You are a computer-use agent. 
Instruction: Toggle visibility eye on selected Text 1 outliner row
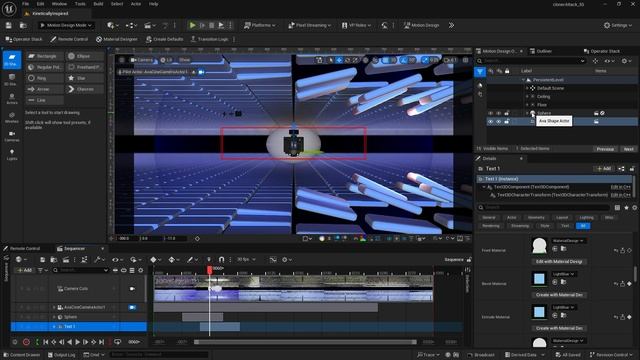pyautogui.click(x=491, y=122)
